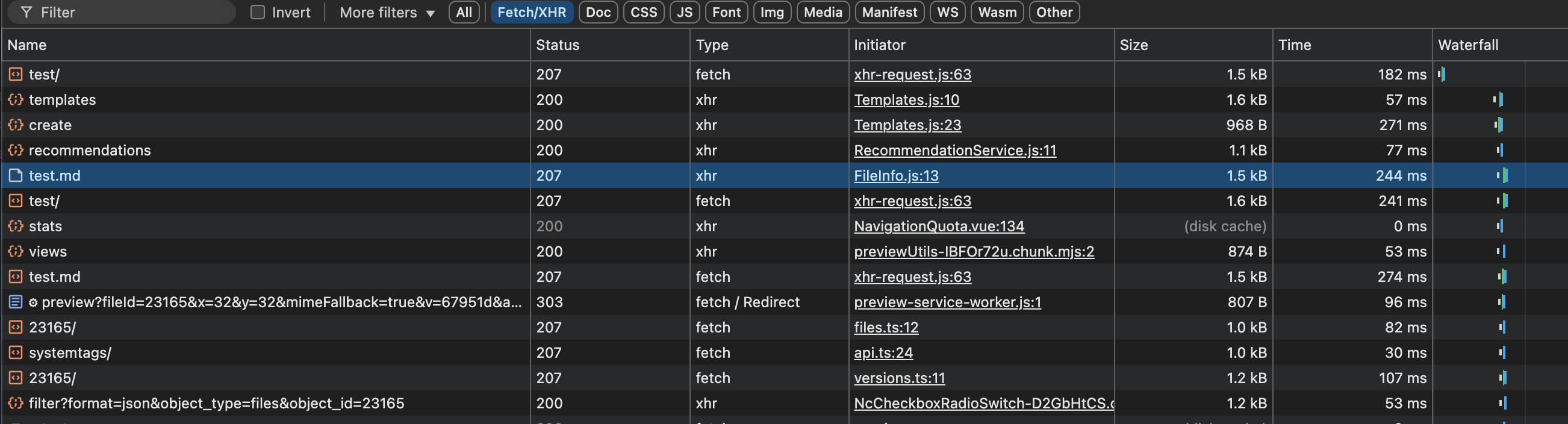The height and width of the screenshot is (424, 1568).
Task: Click the icon next to recommendations request
Action: point(15,151)
